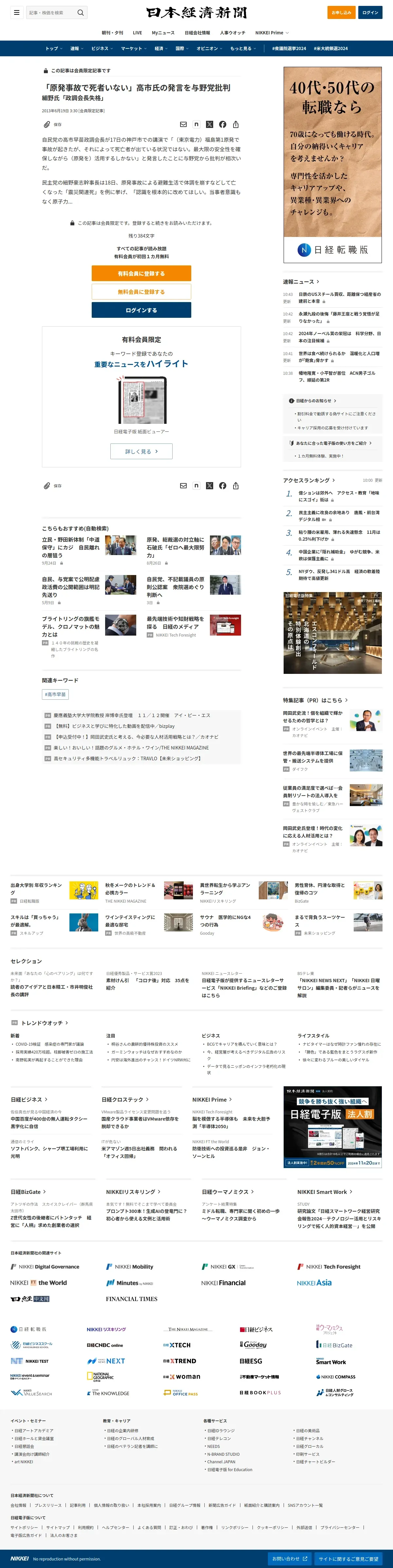Expand the トップ navigation dropdown

54,48
